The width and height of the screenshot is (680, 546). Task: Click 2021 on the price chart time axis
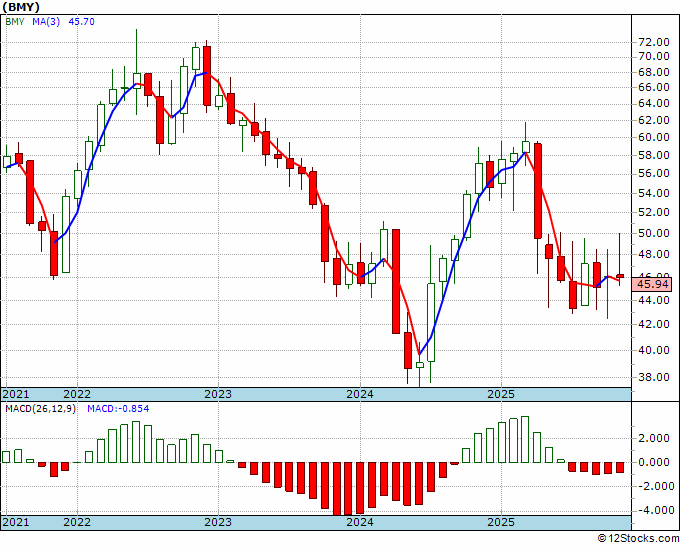click(15, 394)
